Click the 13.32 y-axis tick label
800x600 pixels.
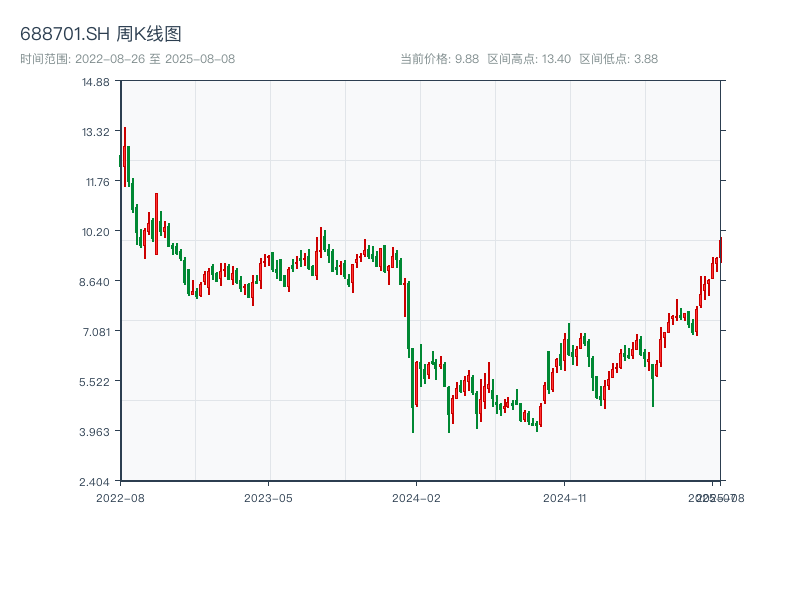click(96, 132)
